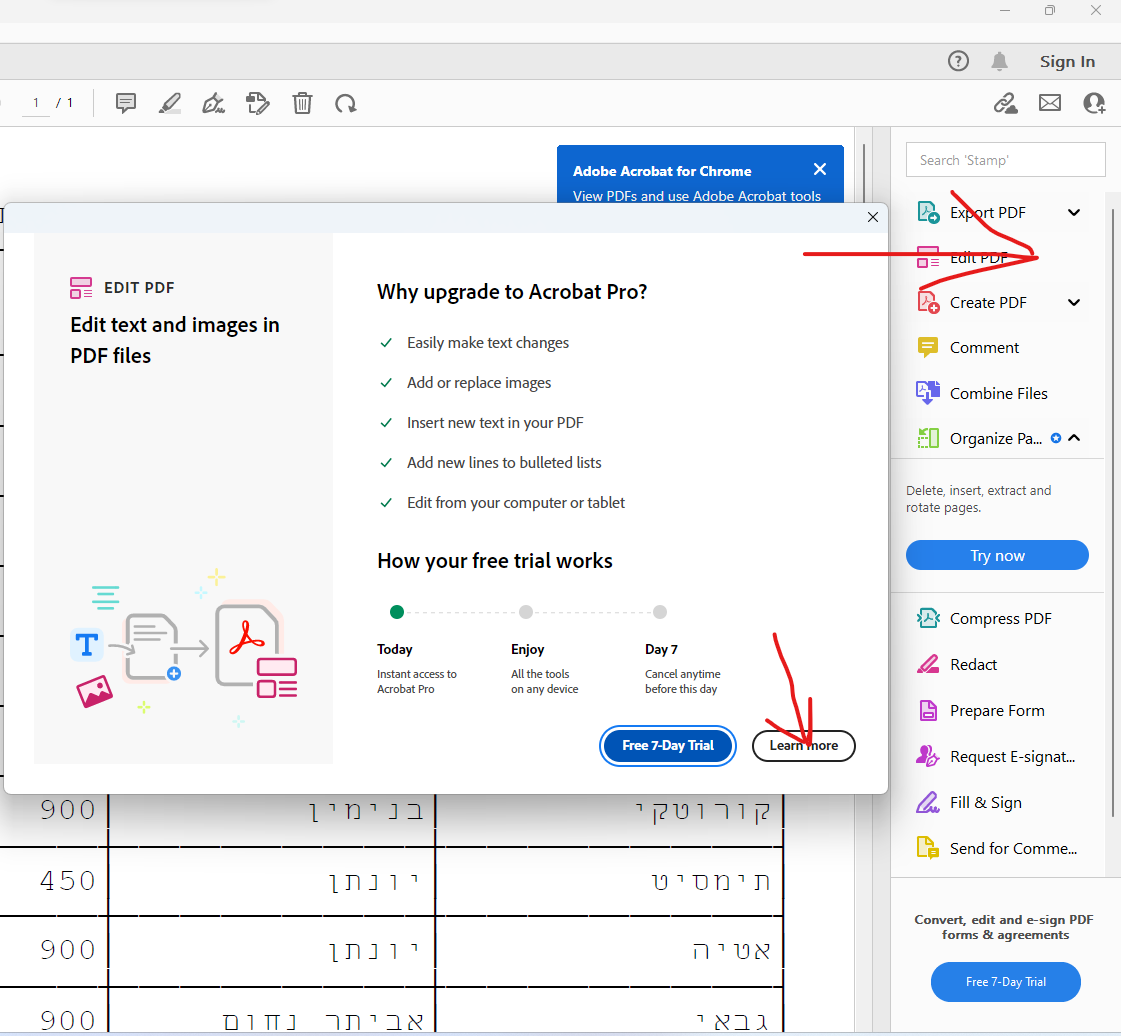Open the Comment tool in sidebar

983,347
